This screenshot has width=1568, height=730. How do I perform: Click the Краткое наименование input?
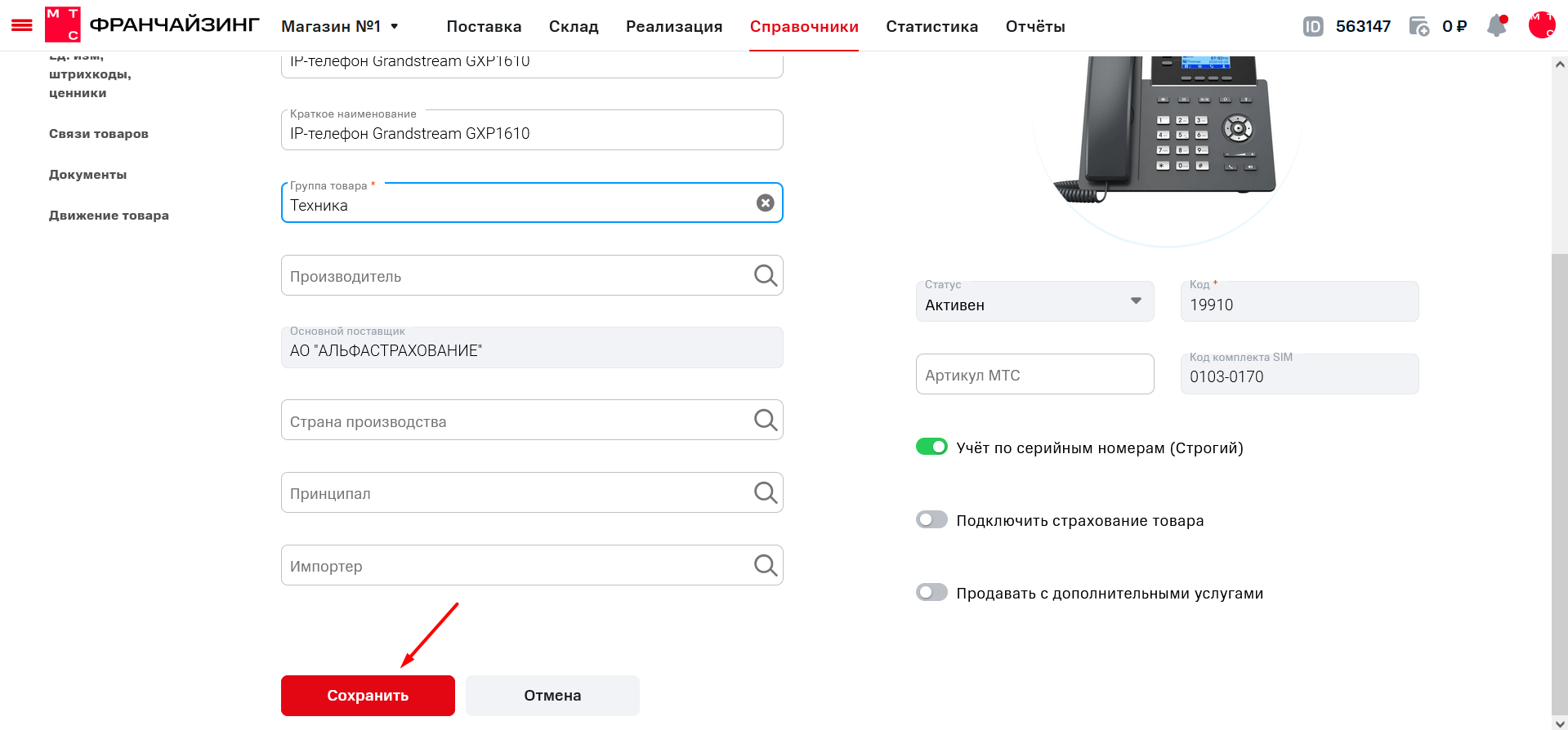[532, 130]
